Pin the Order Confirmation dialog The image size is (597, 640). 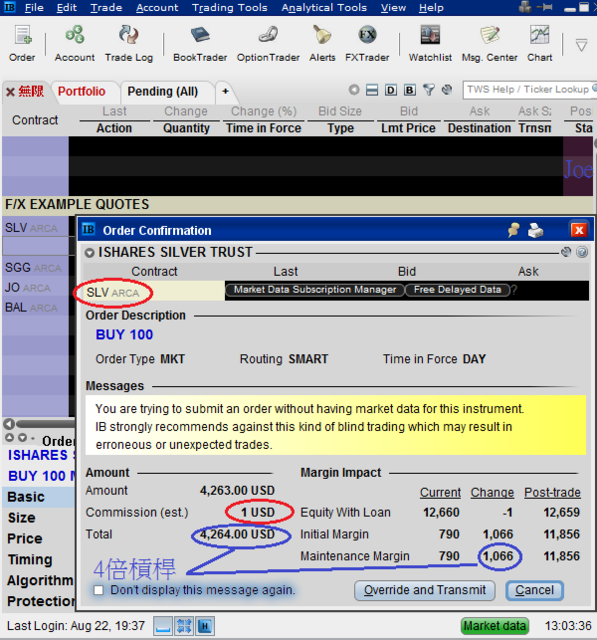514,230
